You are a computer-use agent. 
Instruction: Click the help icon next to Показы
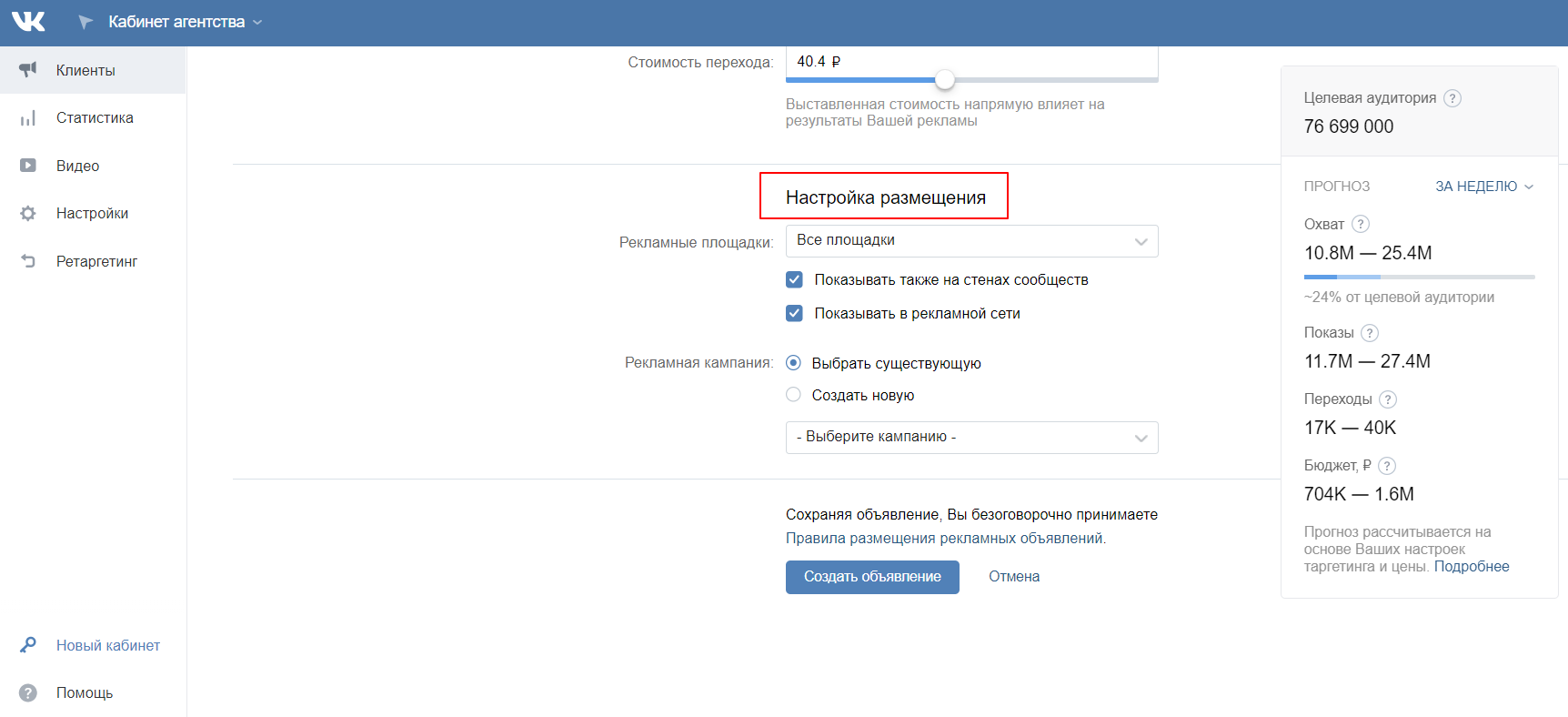point(1370,333)
